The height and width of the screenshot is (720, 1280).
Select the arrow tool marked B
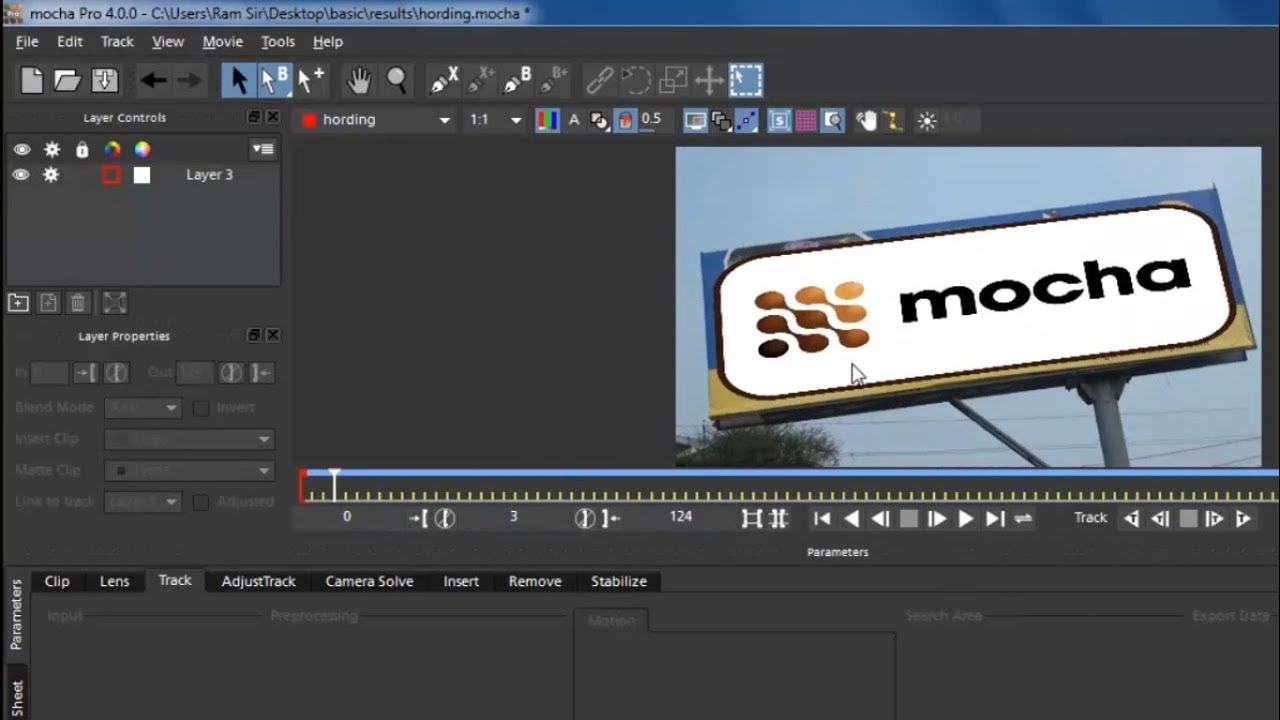coord(274,80)
